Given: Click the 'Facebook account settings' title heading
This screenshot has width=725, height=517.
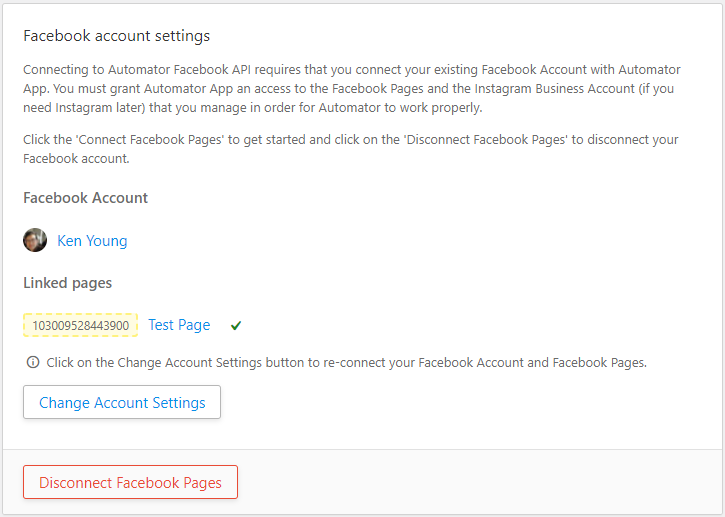Looking at the screenshot, I should (x=117, y=36).
